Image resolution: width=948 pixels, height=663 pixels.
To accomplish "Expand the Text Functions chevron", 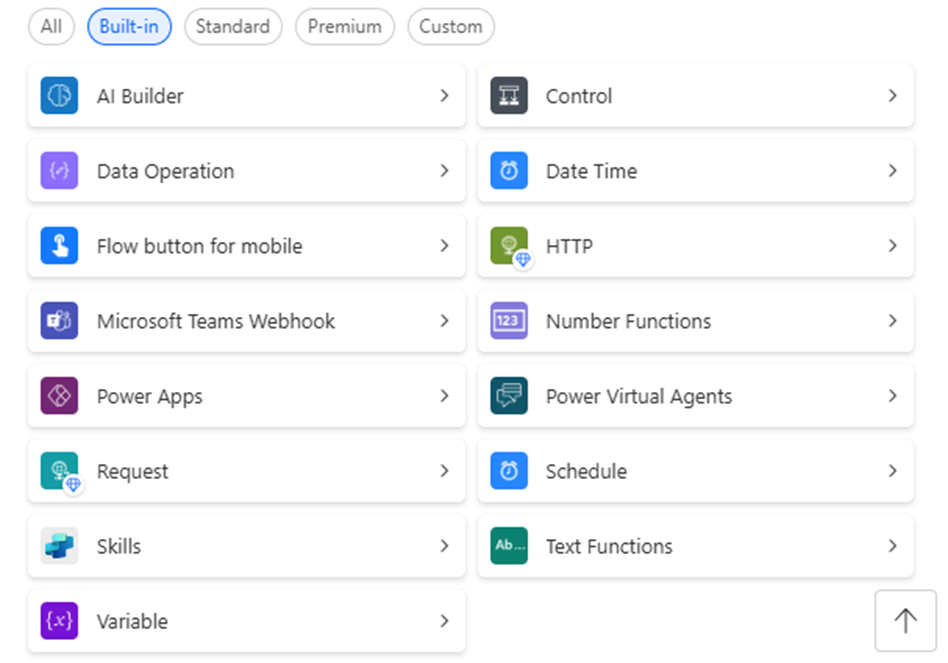I will click(x=892, y=545).
